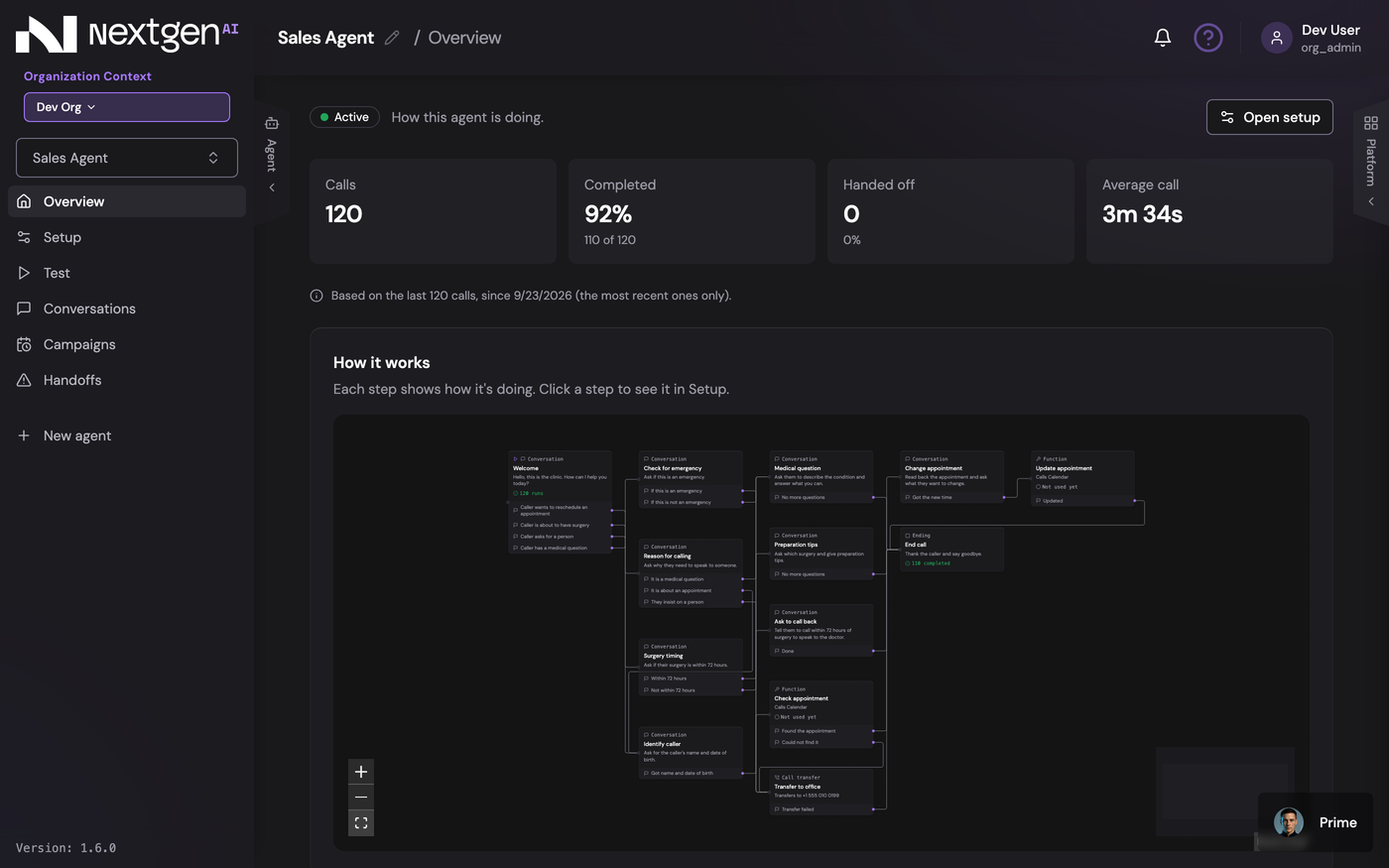Open Conversations in the sidebar
Viewport: 1389px width, 868px height.
(x=127, y=309)
